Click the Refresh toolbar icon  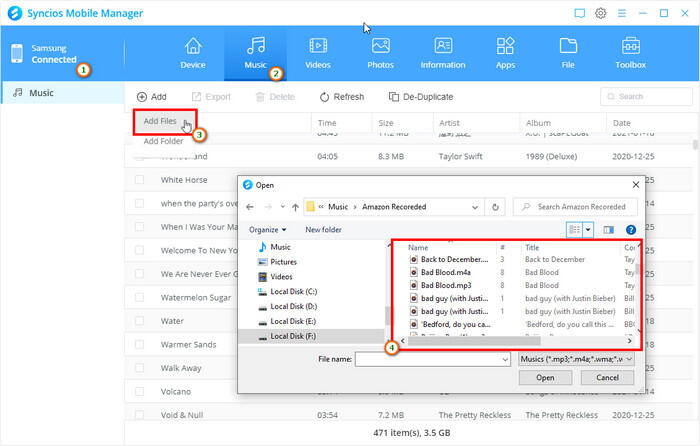[x=325, y=97]
